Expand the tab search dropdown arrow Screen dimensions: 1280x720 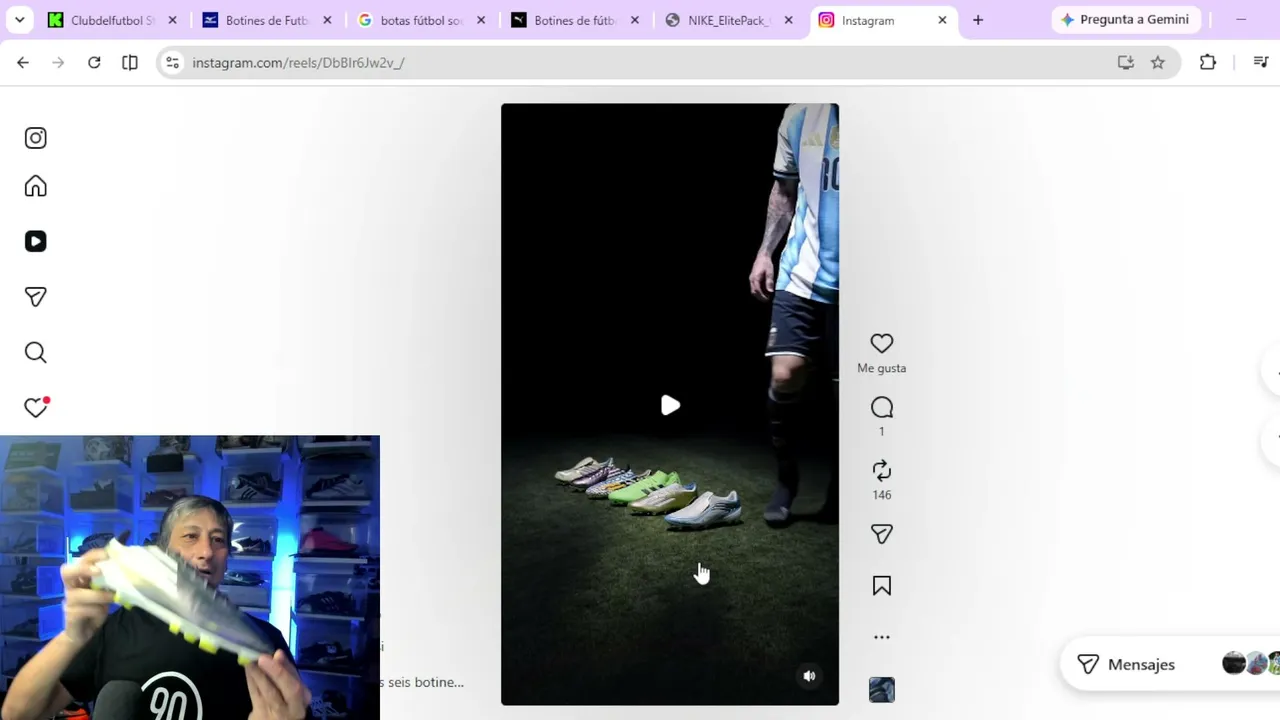coord(19,20)
